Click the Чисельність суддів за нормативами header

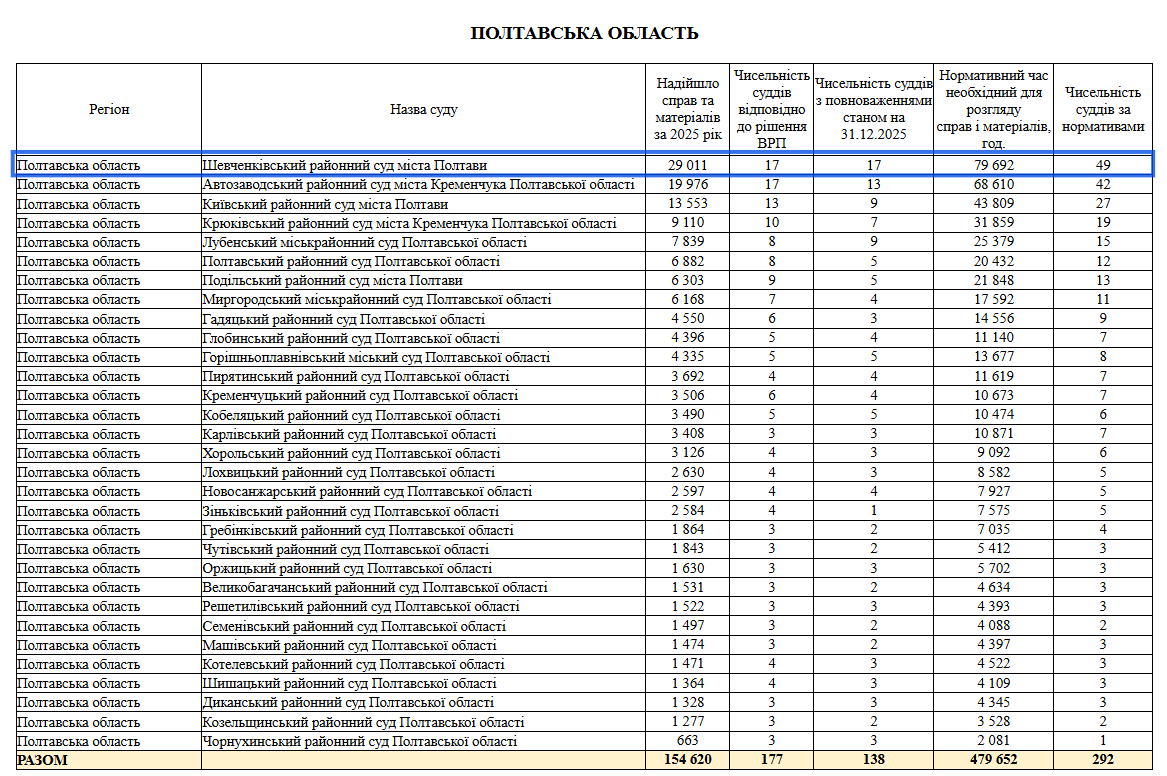pos(1103,109)
